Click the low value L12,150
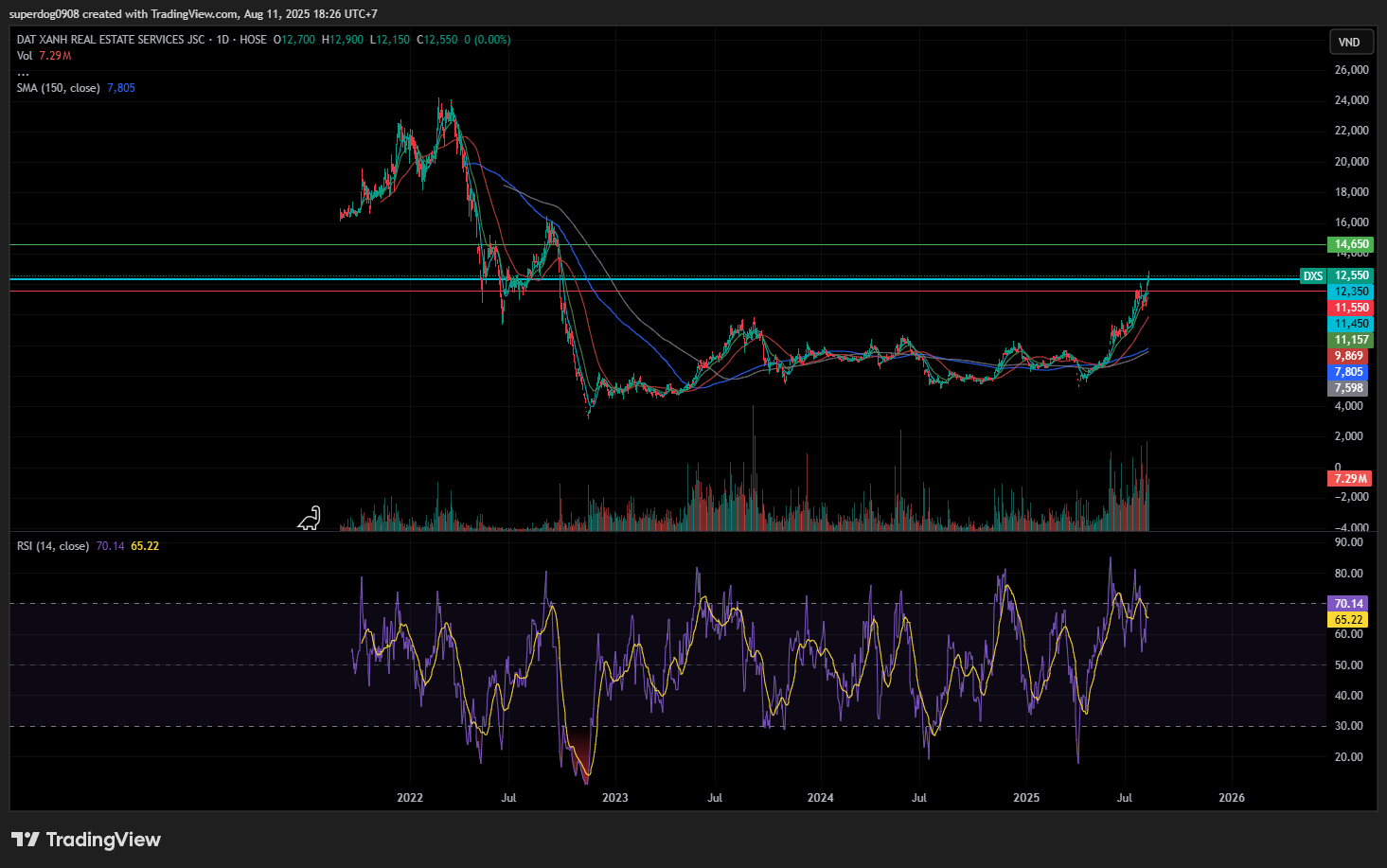Screen dimensions: 1387x868 (390, 40)
